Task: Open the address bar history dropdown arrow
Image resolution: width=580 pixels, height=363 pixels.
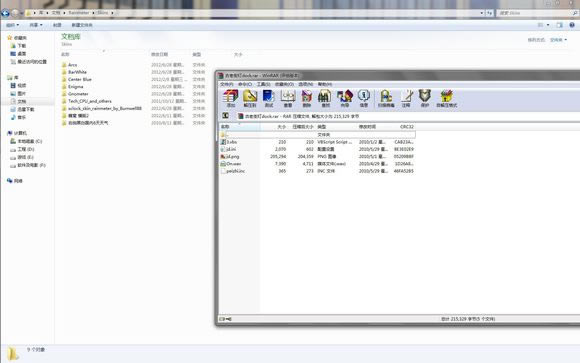Action: 482,13
